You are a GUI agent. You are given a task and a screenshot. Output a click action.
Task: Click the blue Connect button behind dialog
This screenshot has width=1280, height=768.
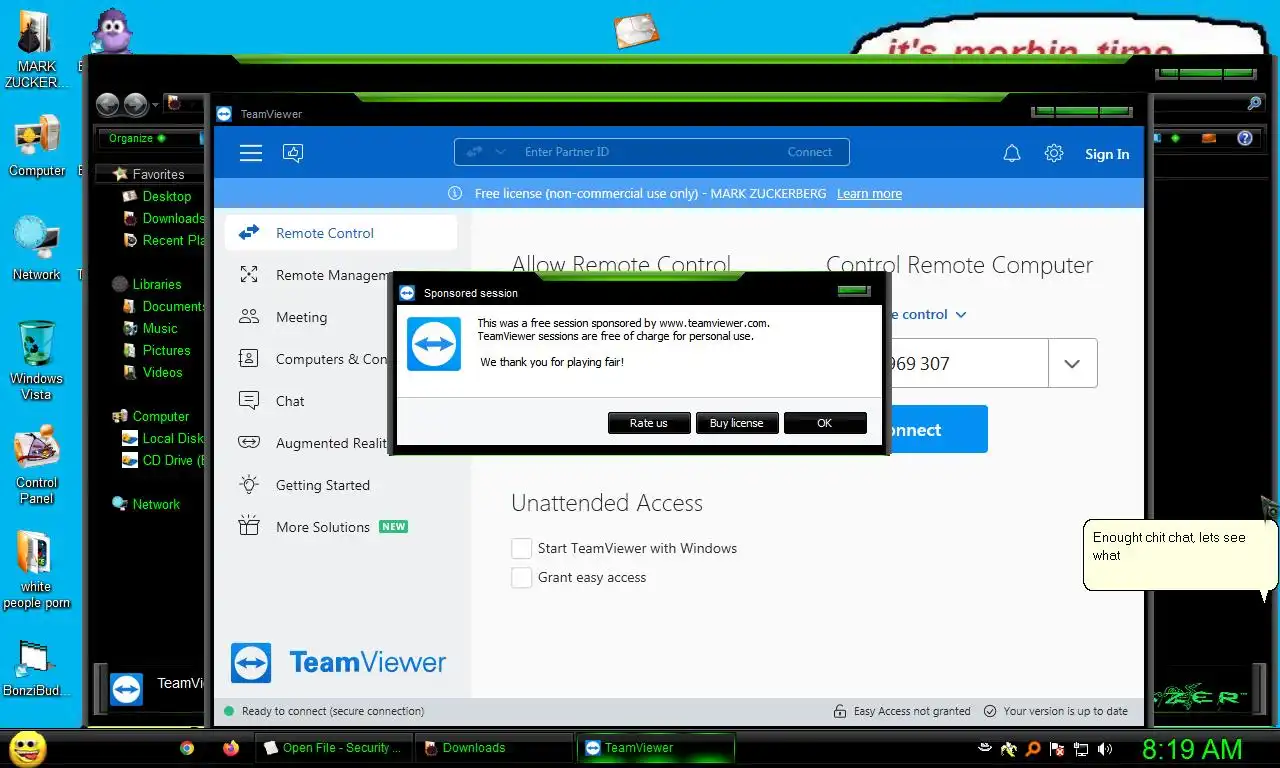pyautogui.click(x=936, y=430)
